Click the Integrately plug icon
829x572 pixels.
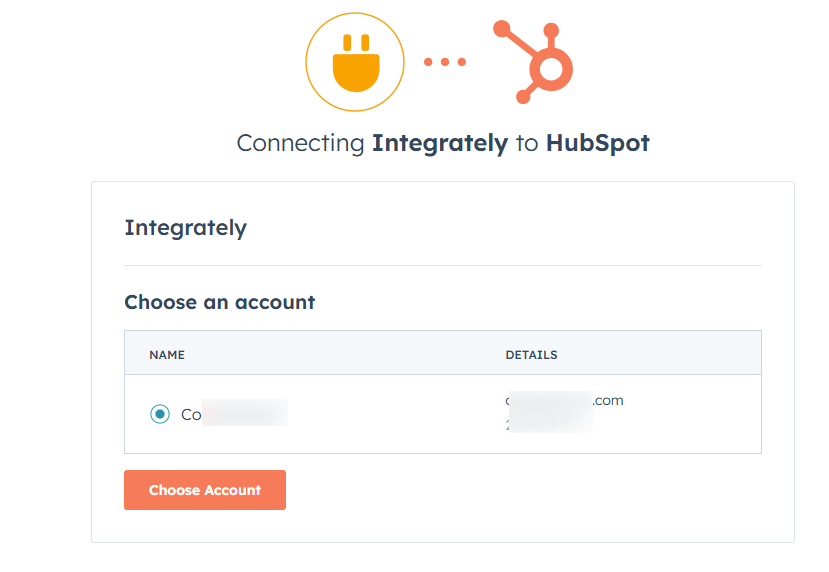tap(354, 61)
